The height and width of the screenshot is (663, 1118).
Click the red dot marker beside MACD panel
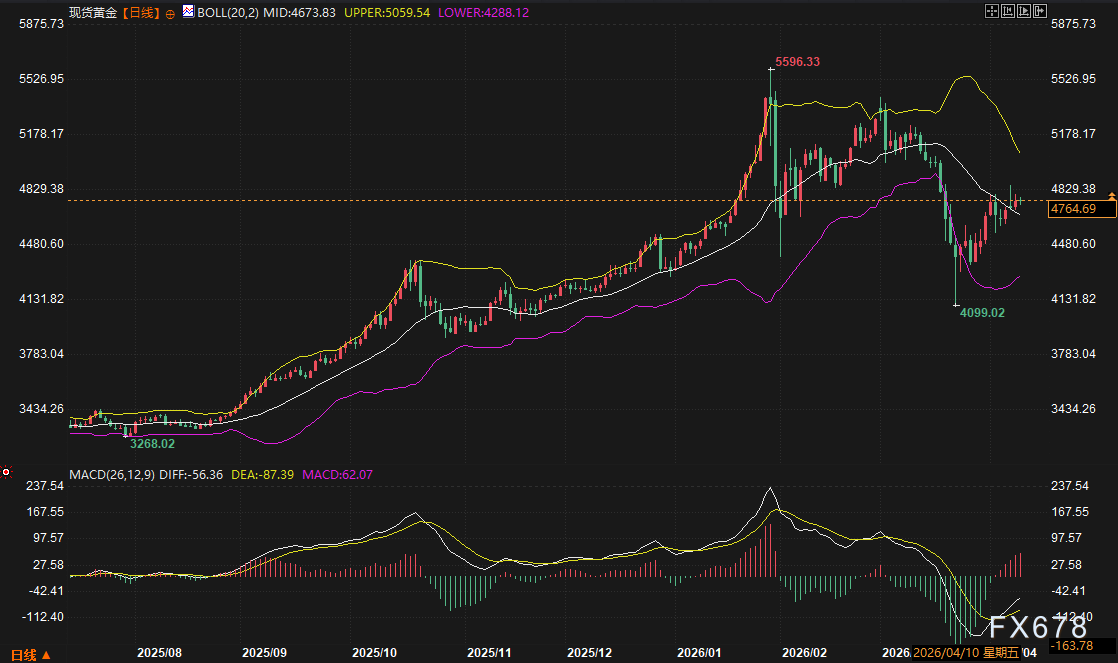pyautogui.click(x=6, y=472)
